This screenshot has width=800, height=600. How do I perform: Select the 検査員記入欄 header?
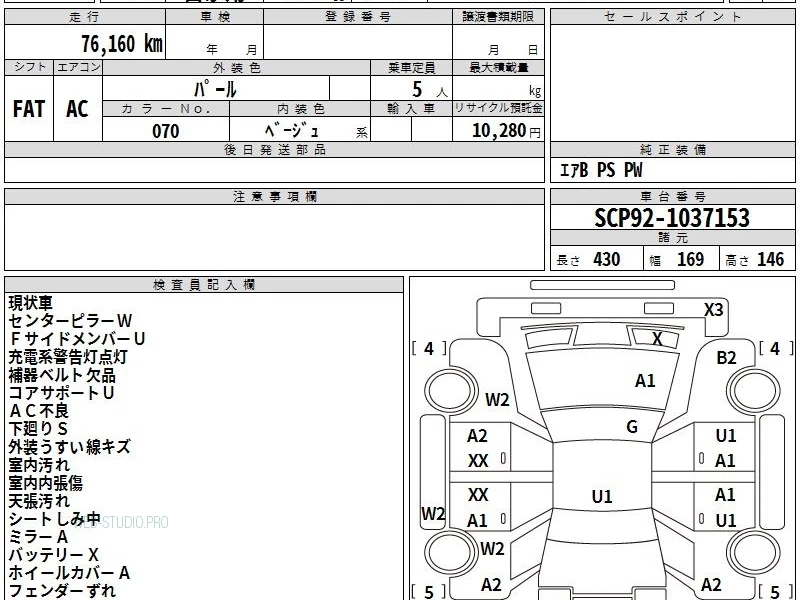[204, 285]
